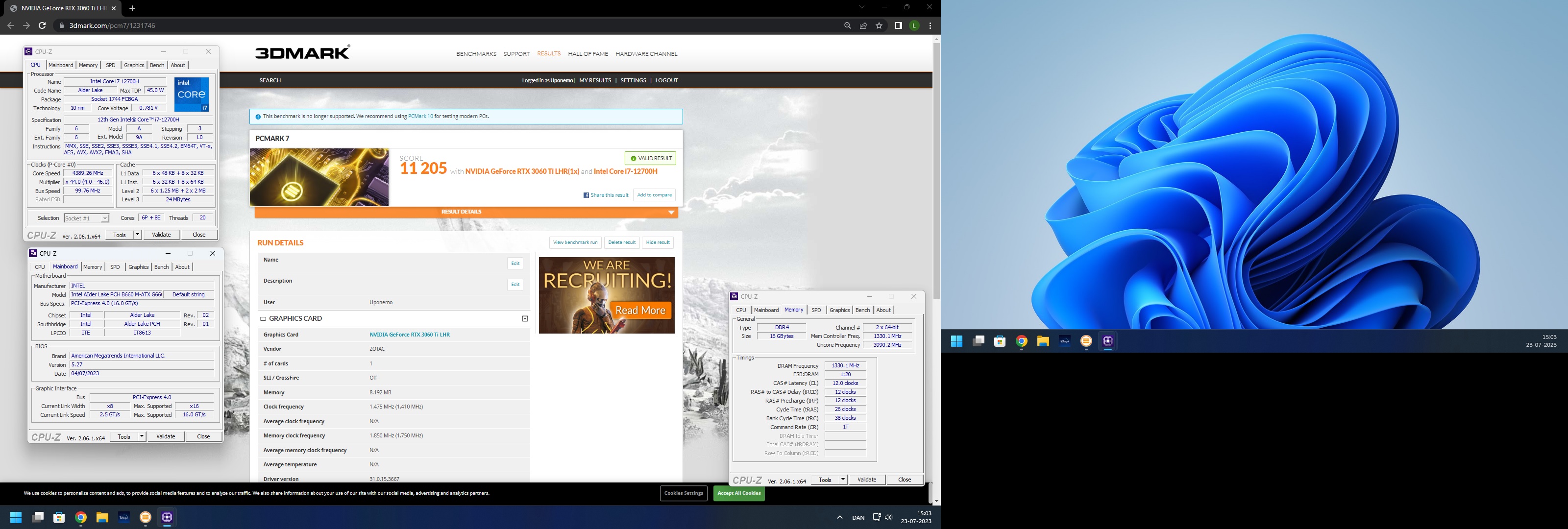1568x529 pixels.
Task: Open the Socket #1 selection dropdown
Action: tap(86, 218)
